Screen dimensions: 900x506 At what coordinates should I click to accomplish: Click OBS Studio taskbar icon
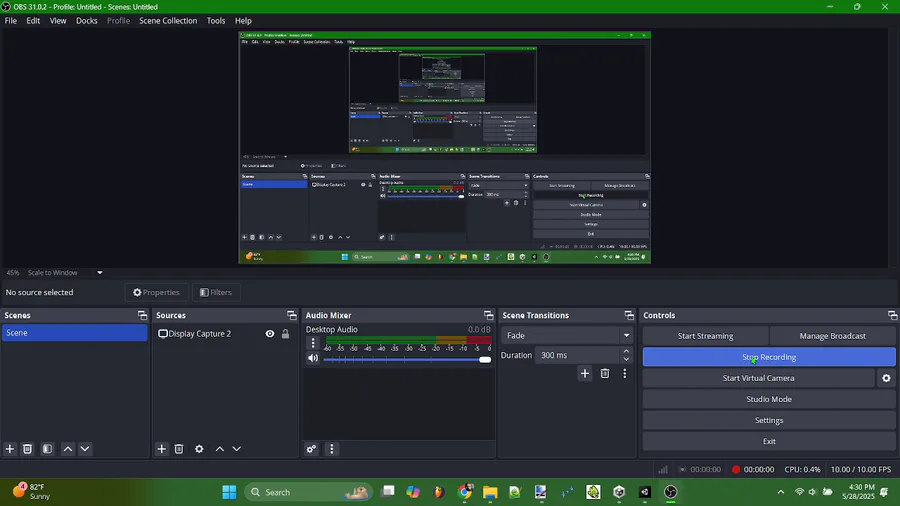(x=670, y=492)
